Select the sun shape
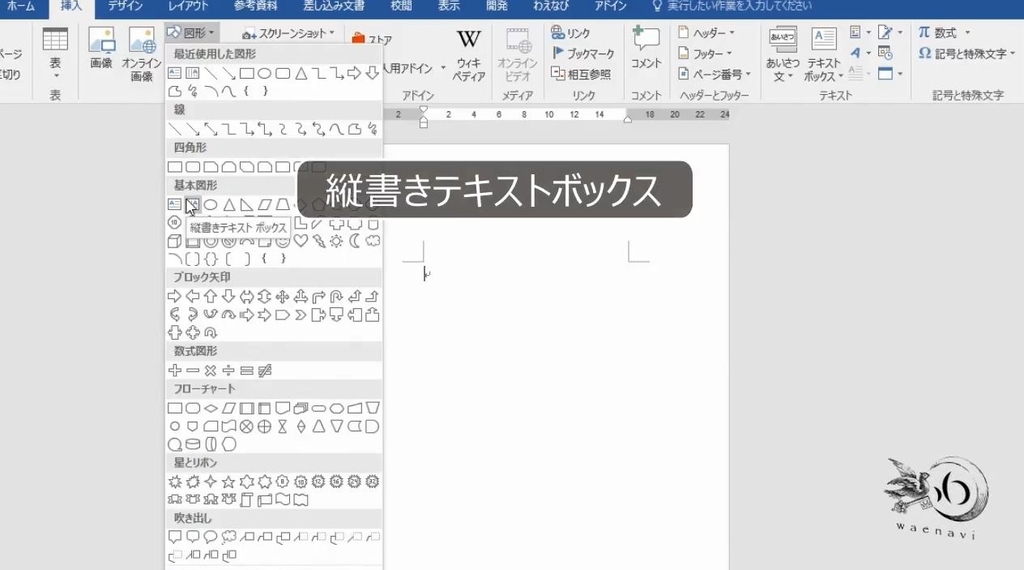This screenshot has height=570, width=1024. pyautogui.click(x=336, y=241)
